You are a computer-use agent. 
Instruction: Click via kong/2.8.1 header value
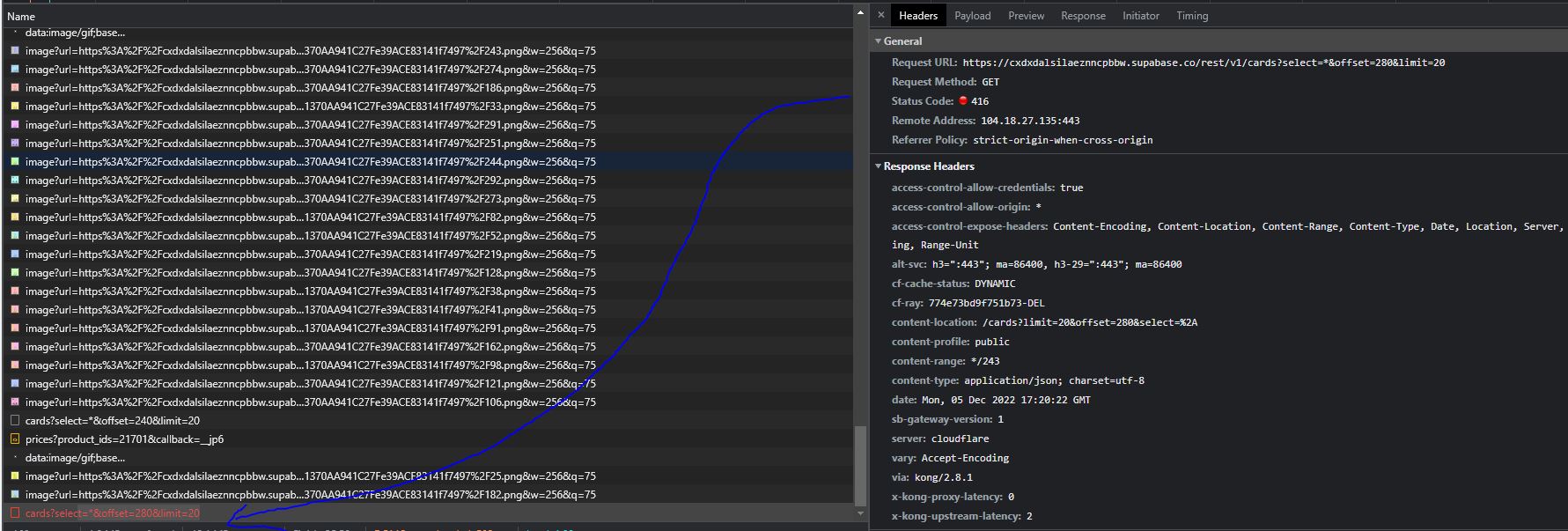[944, 477]
